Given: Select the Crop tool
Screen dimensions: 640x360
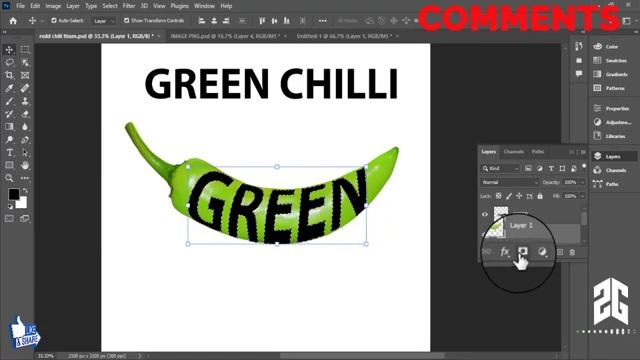Looking at the screenshot, I should click(x=9, y=75).
